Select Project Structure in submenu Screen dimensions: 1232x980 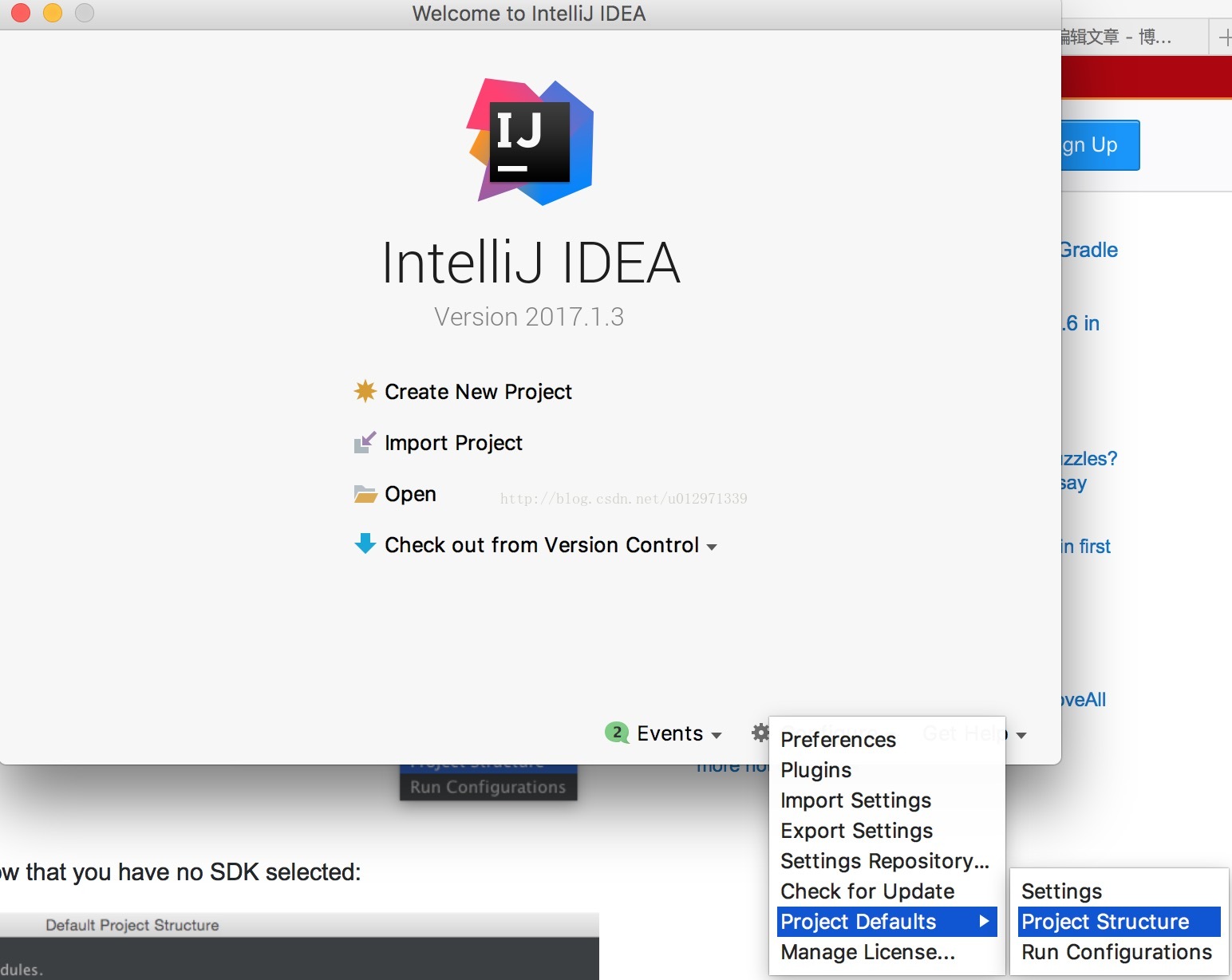click(1119, 922)
